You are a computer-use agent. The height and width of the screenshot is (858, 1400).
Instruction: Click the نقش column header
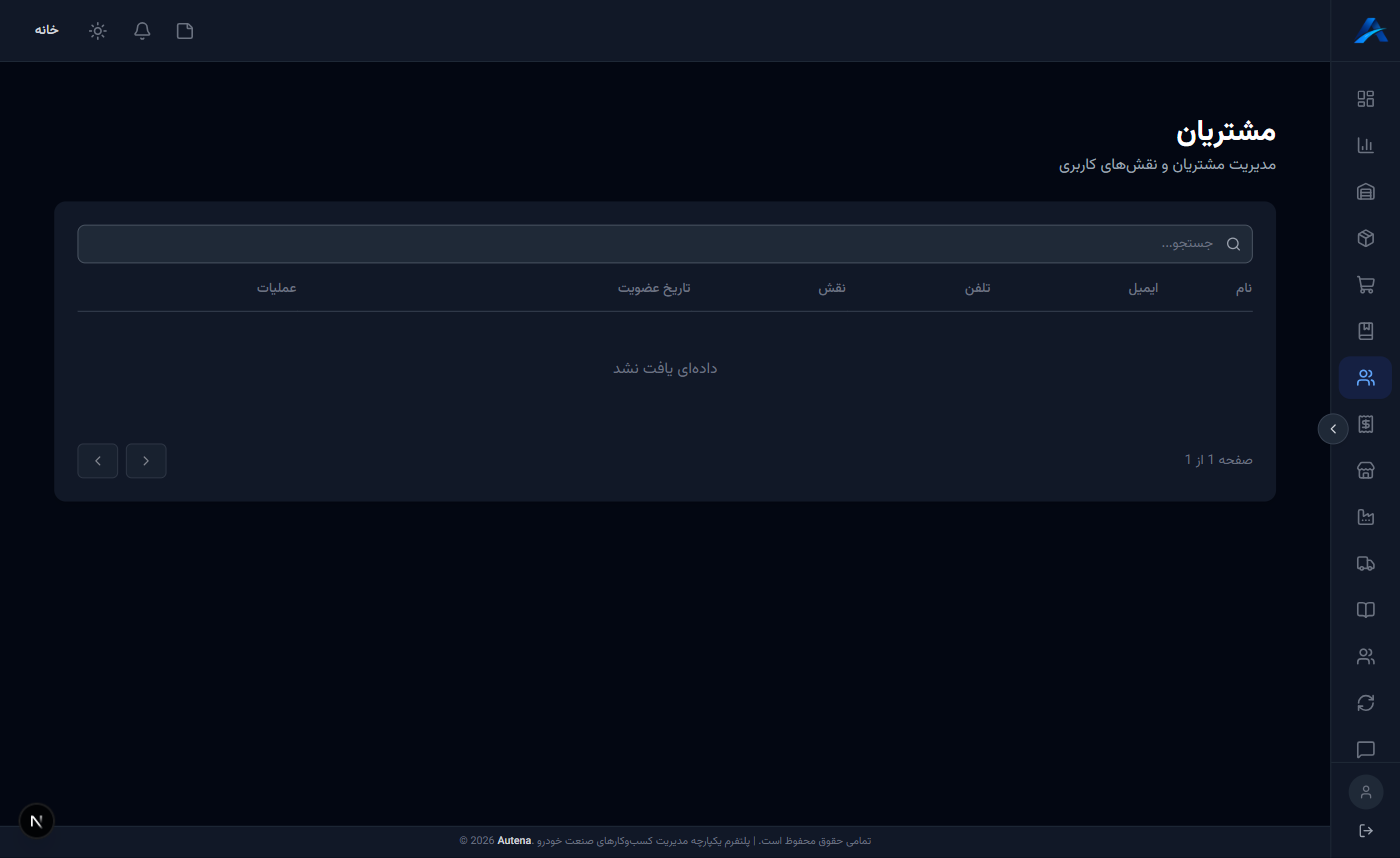pyautogui.click(x=833, y=288)
